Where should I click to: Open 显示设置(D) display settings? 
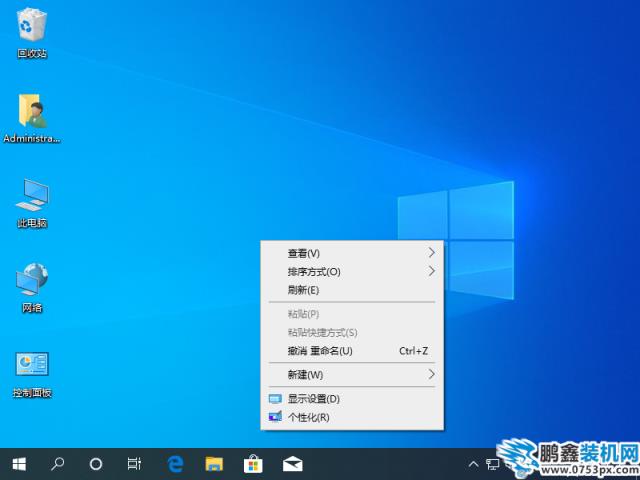[x=352, y=399]
